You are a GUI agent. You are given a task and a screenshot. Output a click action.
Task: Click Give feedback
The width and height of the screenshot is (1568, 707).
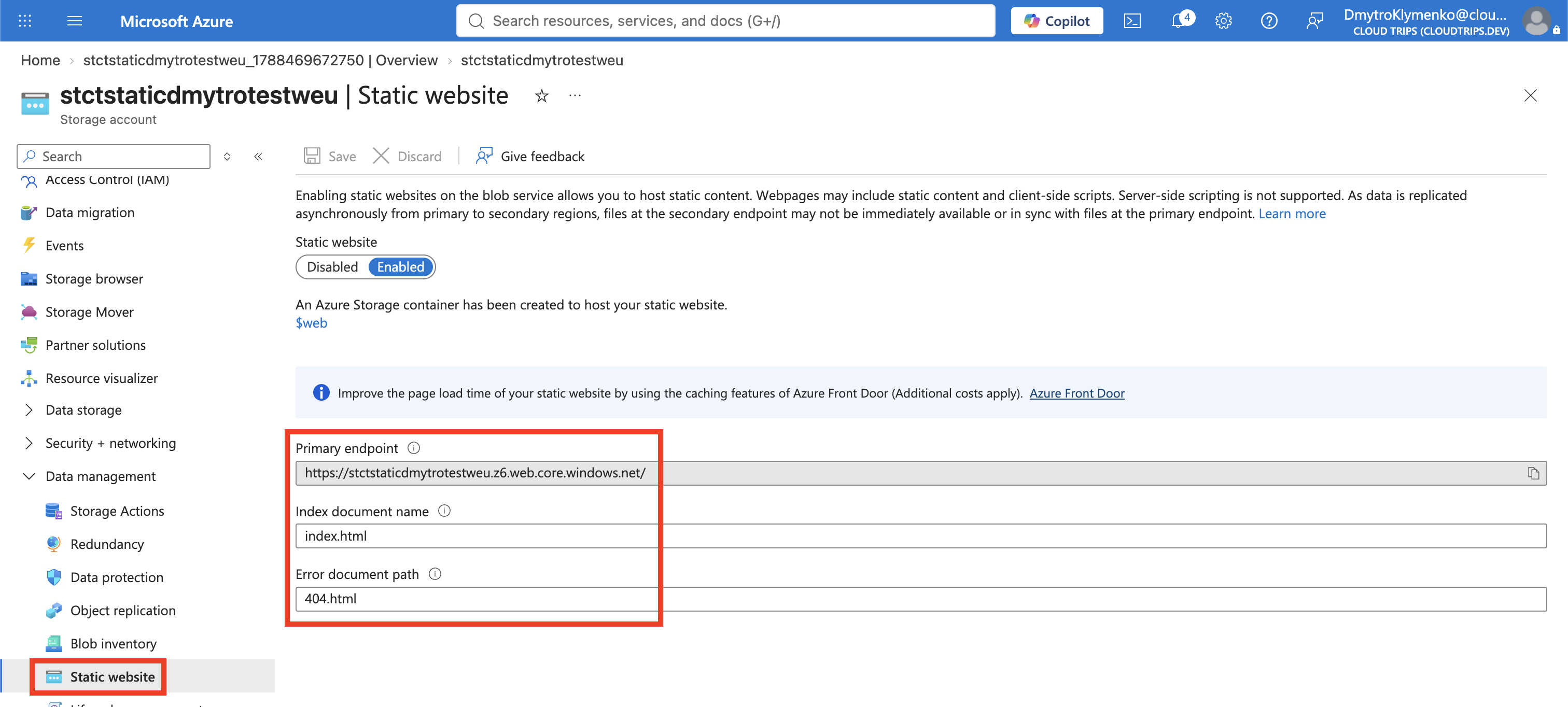click(x=529, y=157)
